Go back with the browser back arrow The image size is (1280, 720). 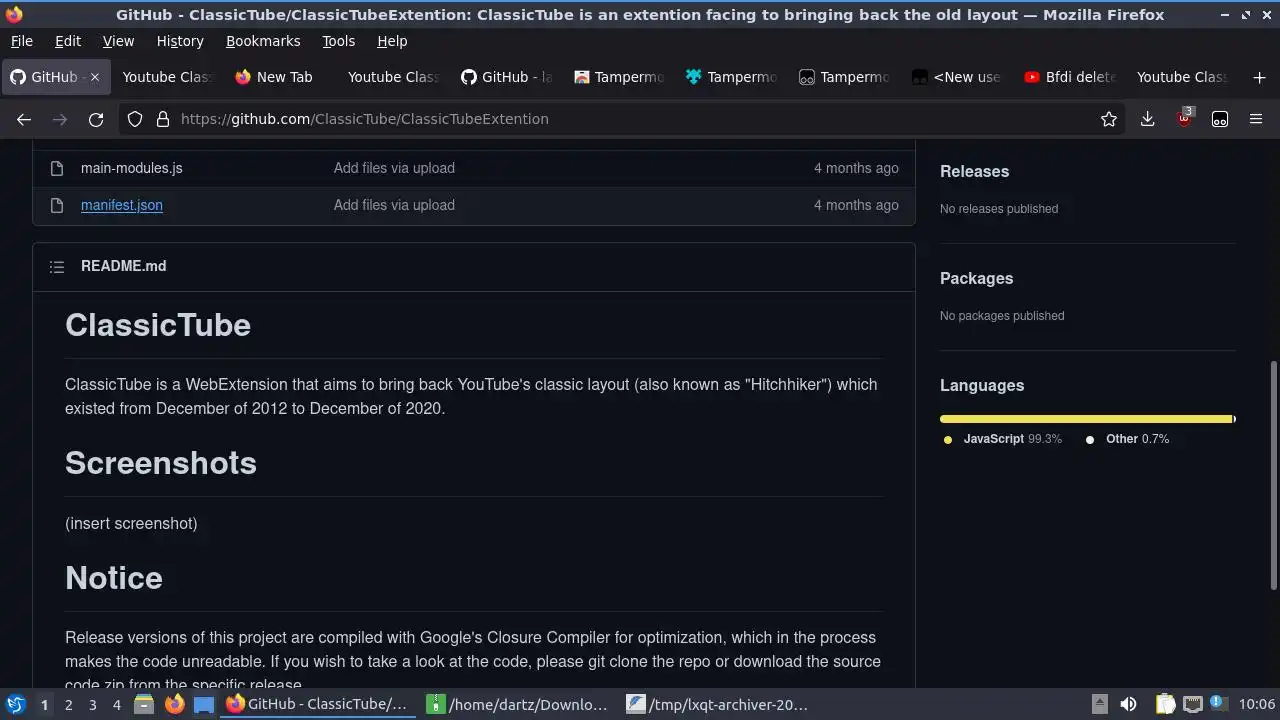(24, 119)
